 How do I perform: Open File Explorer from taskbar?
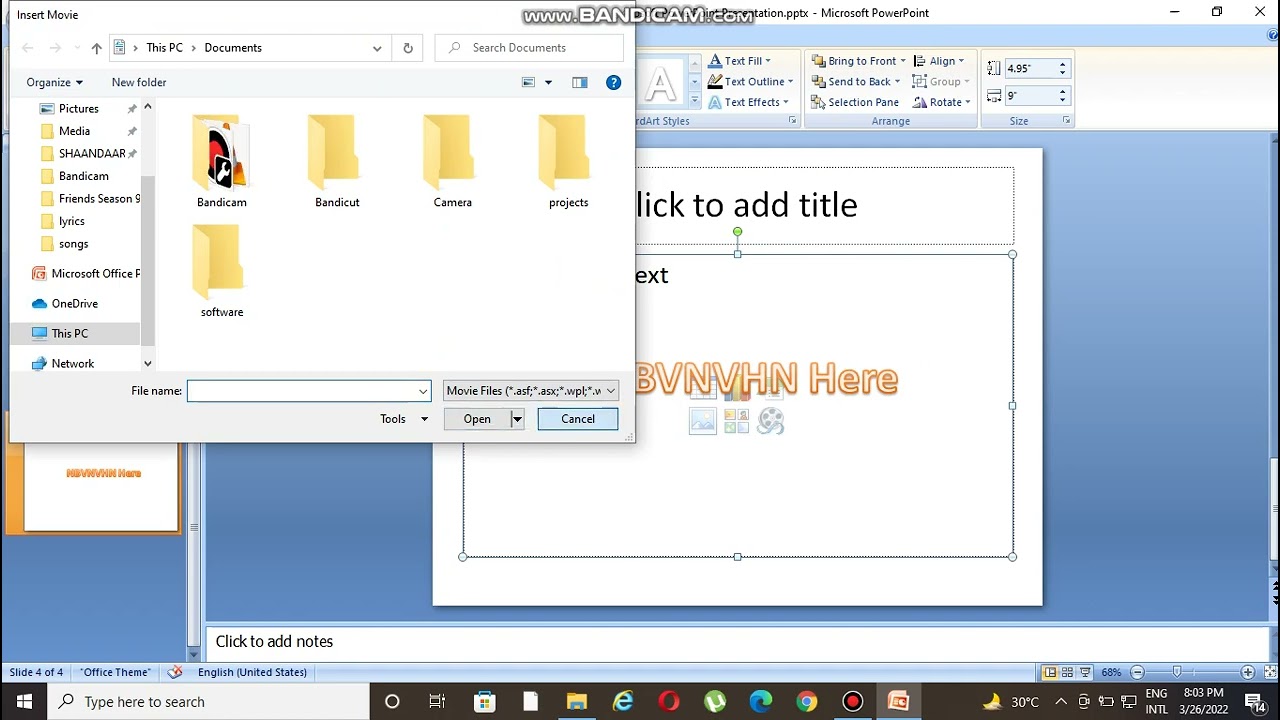pyautogui.click(x=577, y=702)
